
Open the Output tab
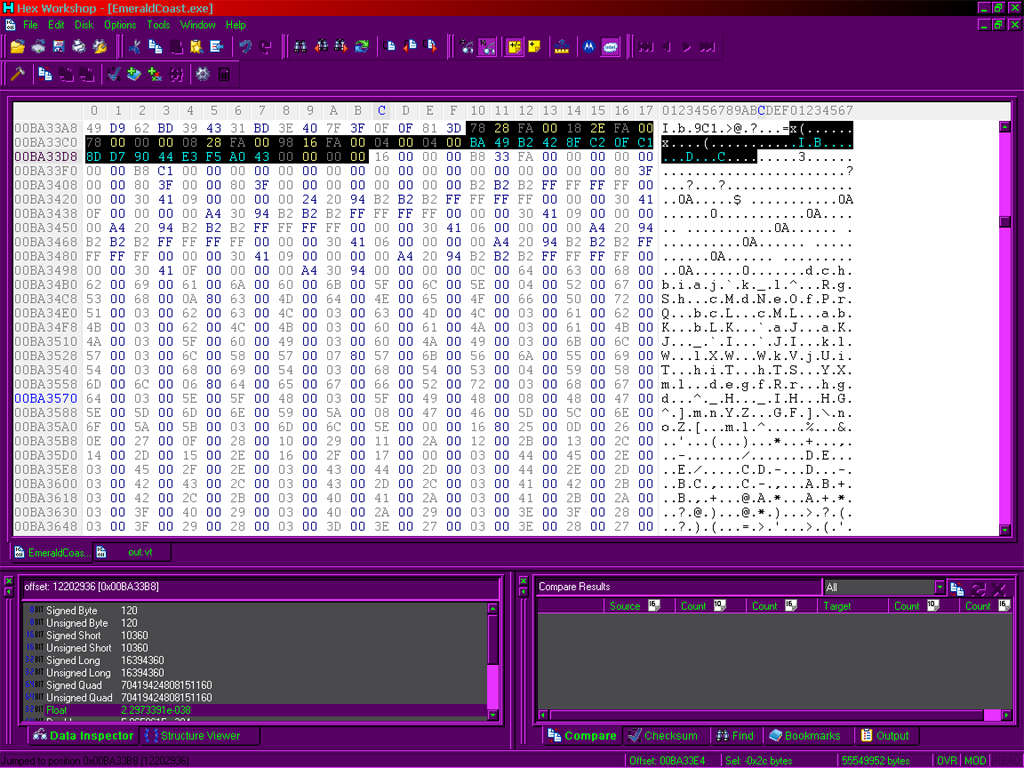tap(886, 736)
